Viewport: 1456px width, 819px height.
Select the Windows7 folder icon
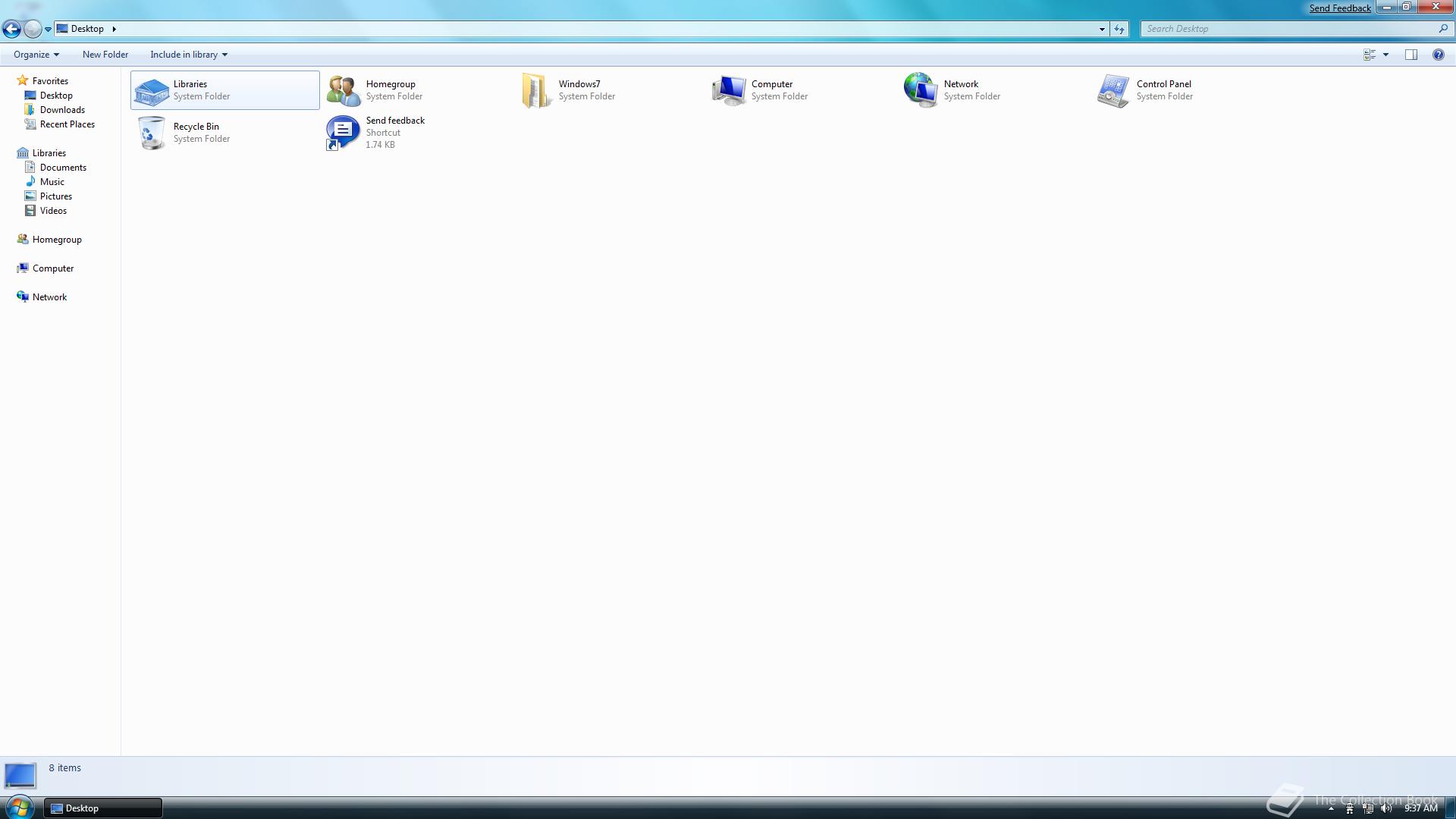click(536, 91)
